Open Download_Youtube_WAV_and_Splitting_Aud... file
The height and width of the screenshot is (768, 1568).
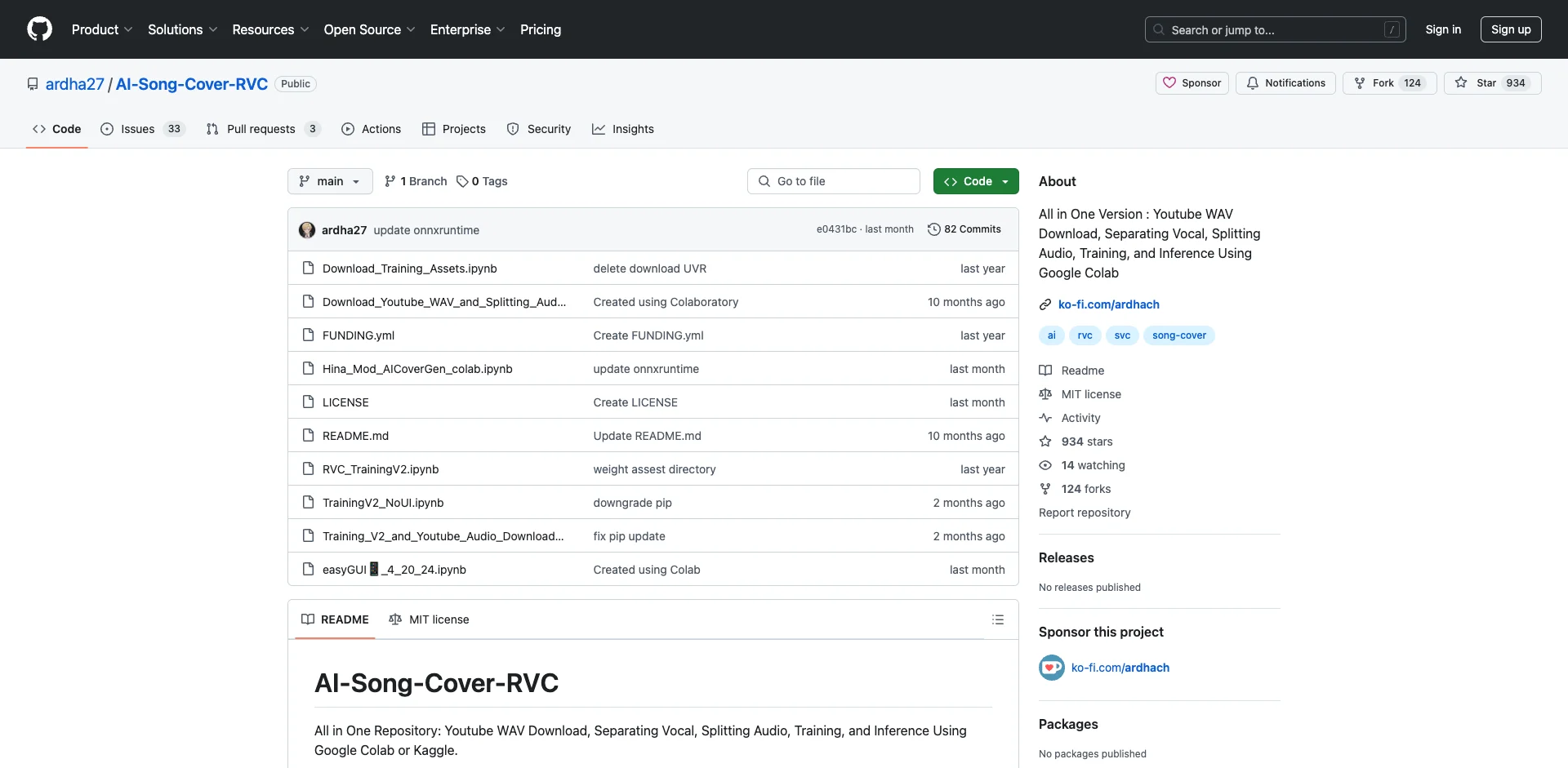pyautogui.click(x=444, y=302)
